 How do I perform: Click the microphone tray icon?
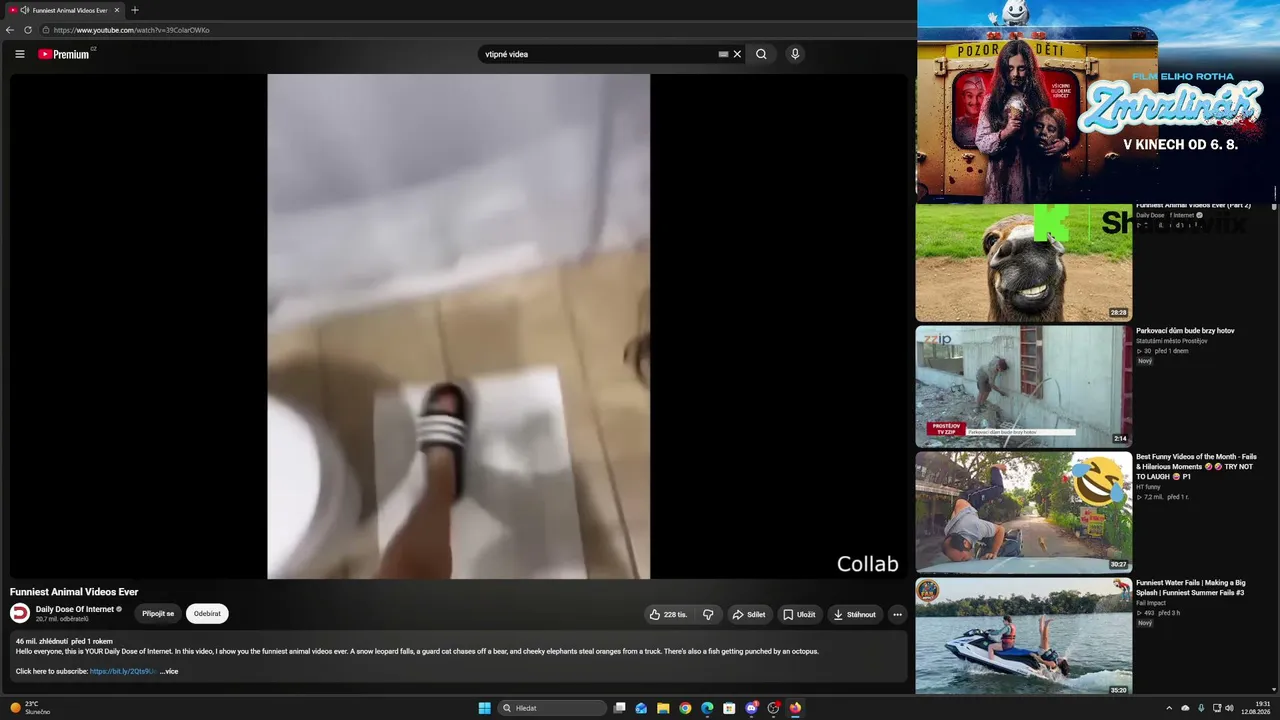pos(1201,708)
